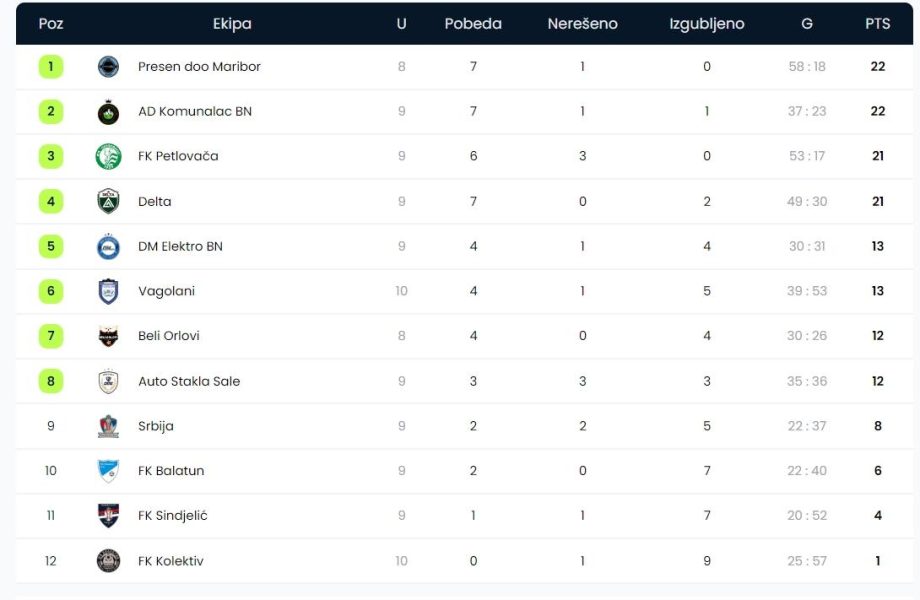Click the green position 8 badge
Viewport: 920px width, 600px height.
point(51,381)
